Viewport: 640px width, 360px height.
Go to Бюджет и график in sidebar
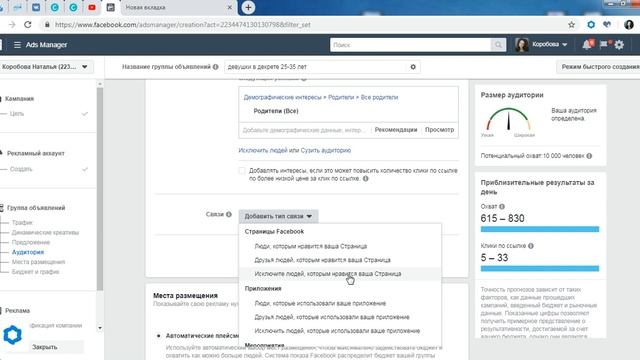tap(36, 272)
